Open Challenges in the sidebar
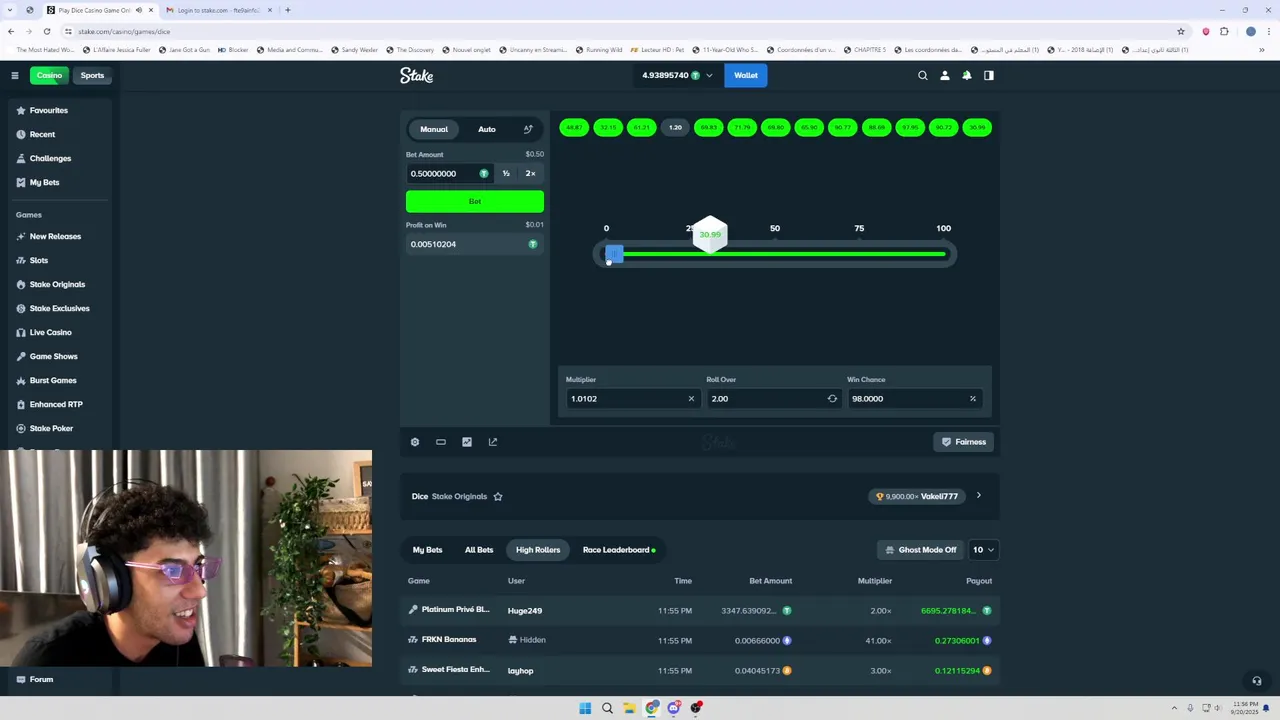The width and height of the screenshot is (1280, 720). (x=50, y=158)
